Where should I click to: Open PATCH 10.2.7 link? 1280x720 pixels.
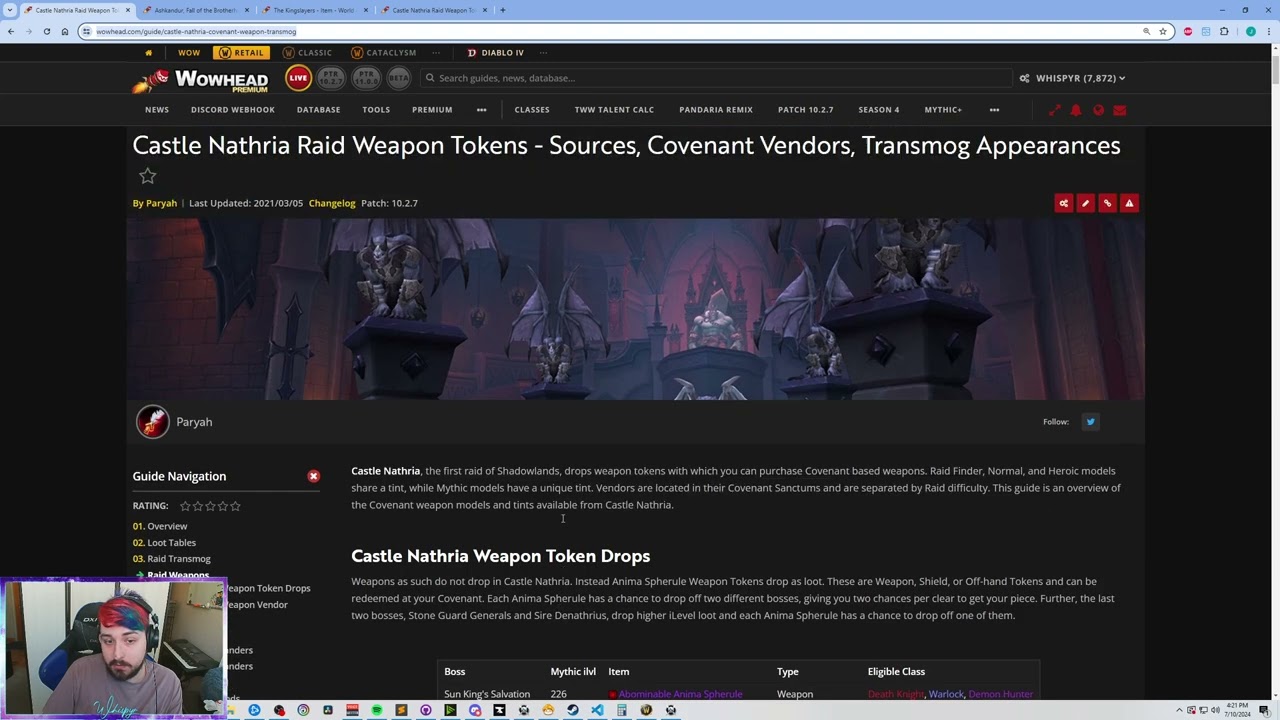tap(805, 110)
